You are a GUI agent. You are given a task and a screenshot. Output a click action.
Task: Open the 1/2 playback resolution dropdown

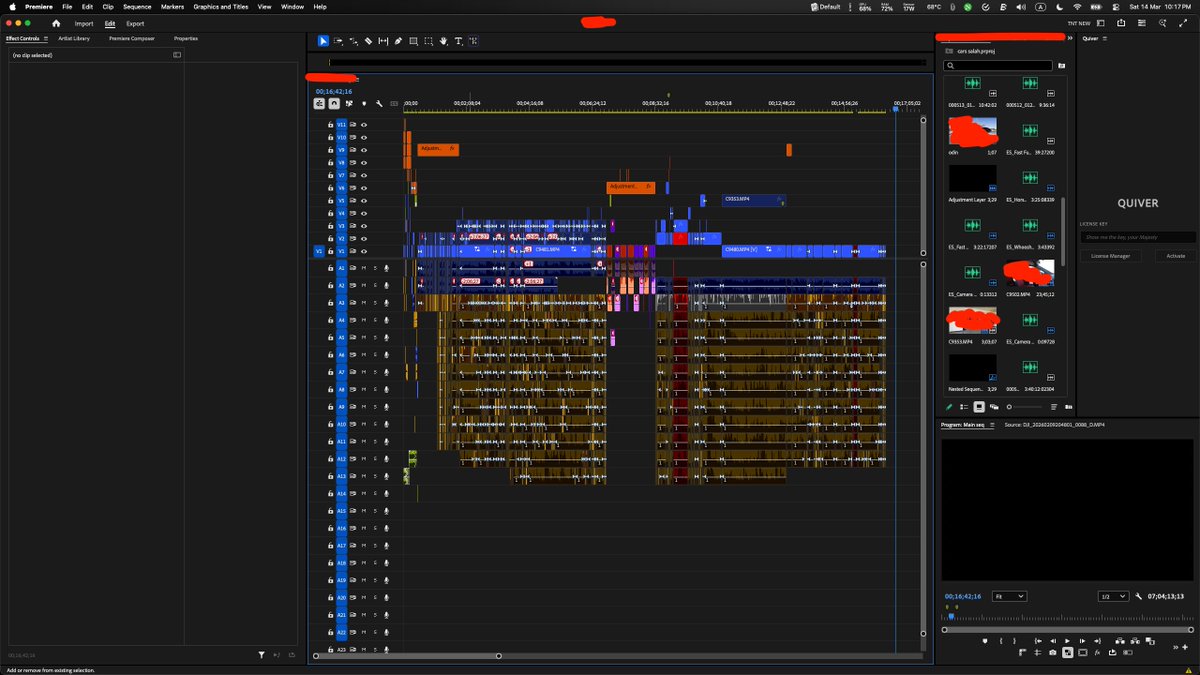click(x=1113, y=596)
